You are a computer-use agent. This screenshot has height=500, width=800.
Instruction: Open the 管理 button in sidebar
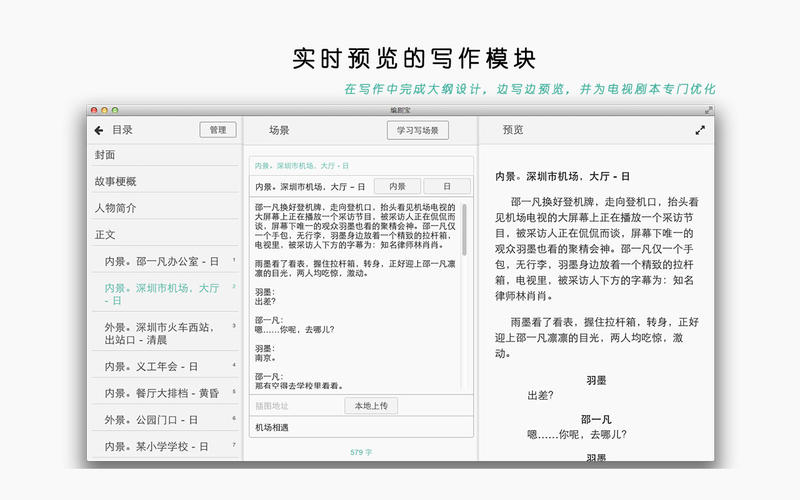point(218,130)
